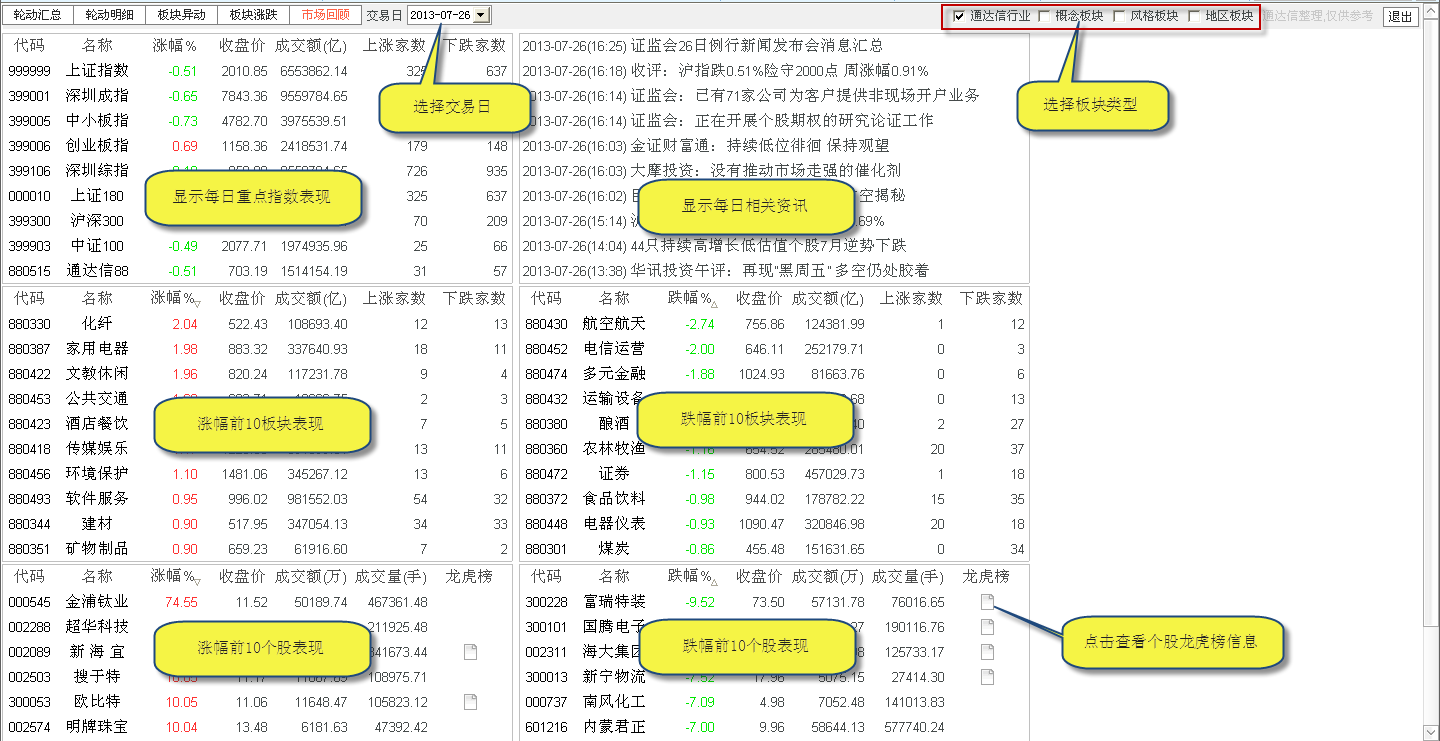
Task: View the 龙虎榜 icon for 海大集团
Action: tap(987, 652)
